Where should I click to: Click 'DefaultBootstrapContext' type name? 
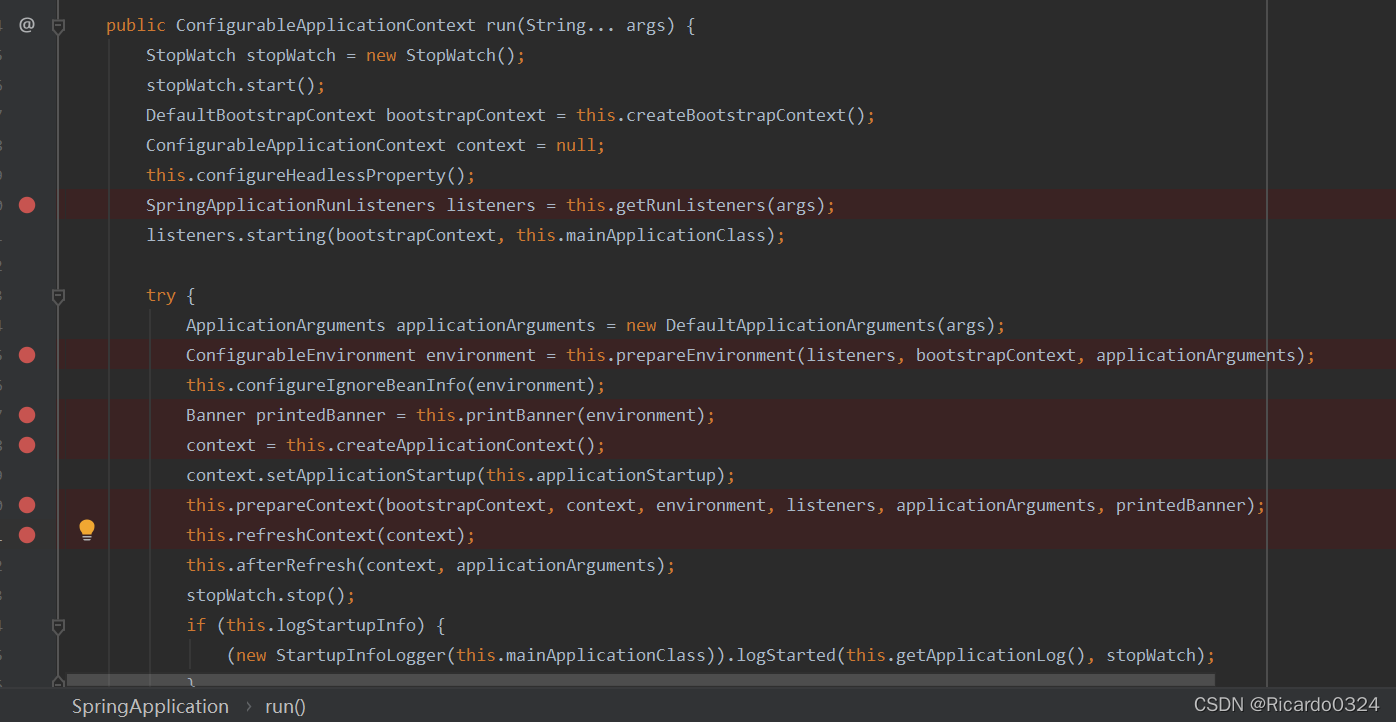(x=261, y=115)
